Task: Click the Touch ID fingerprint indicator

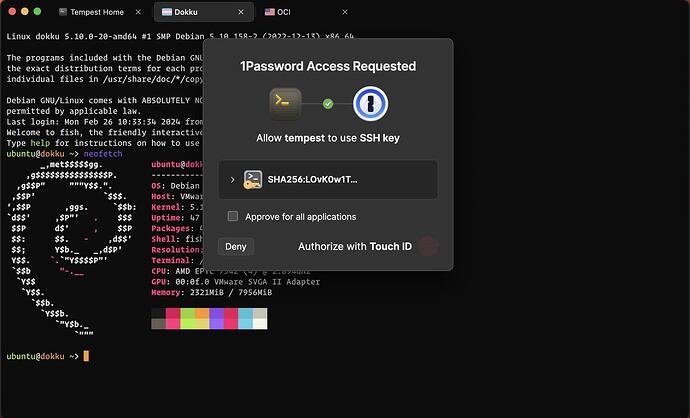Action: [429, 246]
